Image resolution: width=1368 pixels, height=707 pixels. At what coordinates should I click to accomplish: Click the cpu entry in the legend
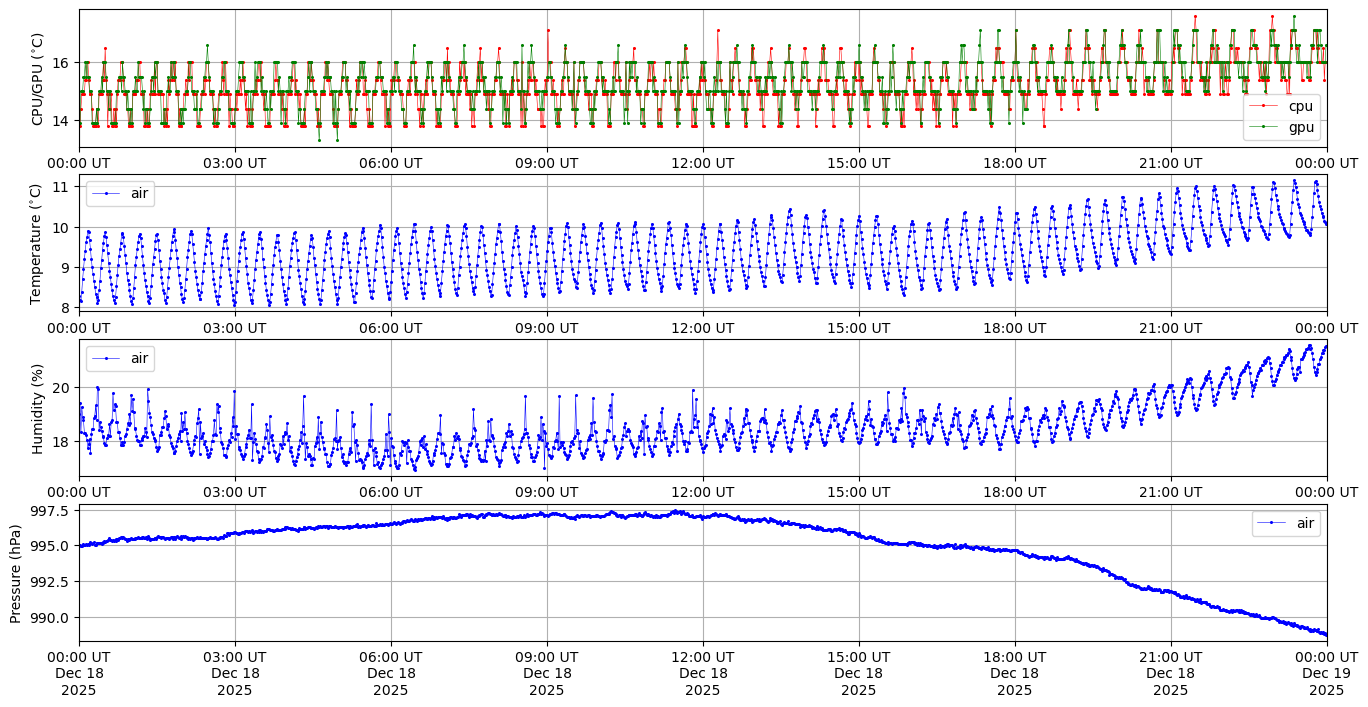tap(1300, 106)
